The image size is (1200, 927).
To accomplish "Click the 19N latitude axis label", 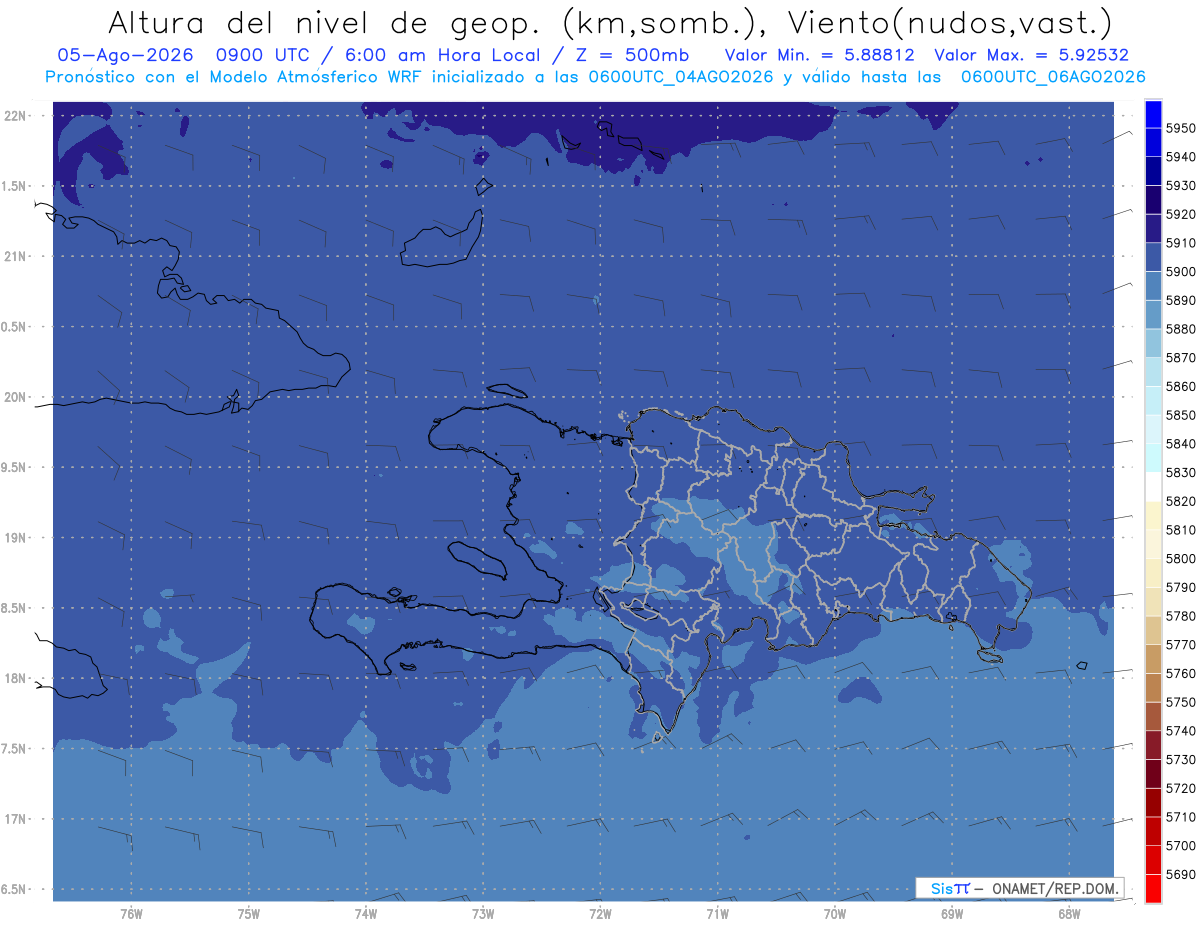I will tap(15, 537).
